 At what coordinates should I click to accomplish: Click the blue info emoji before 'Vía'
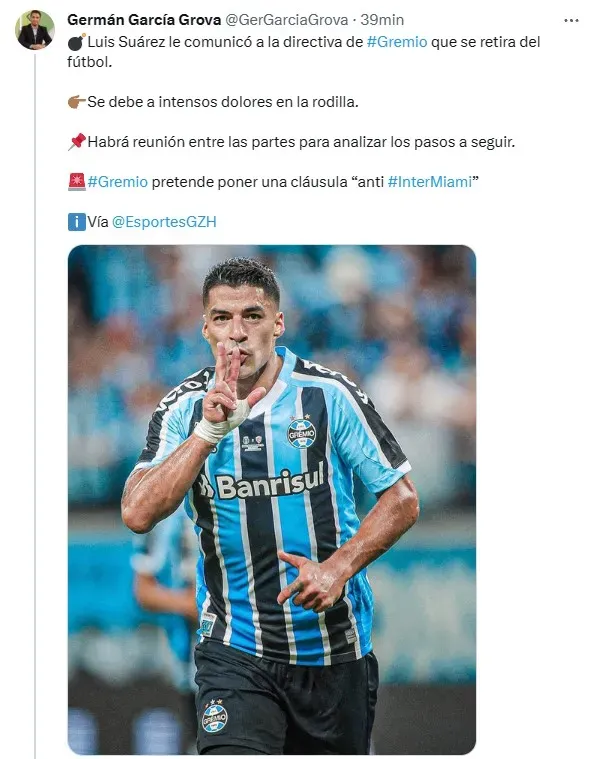tap(76, 222)
